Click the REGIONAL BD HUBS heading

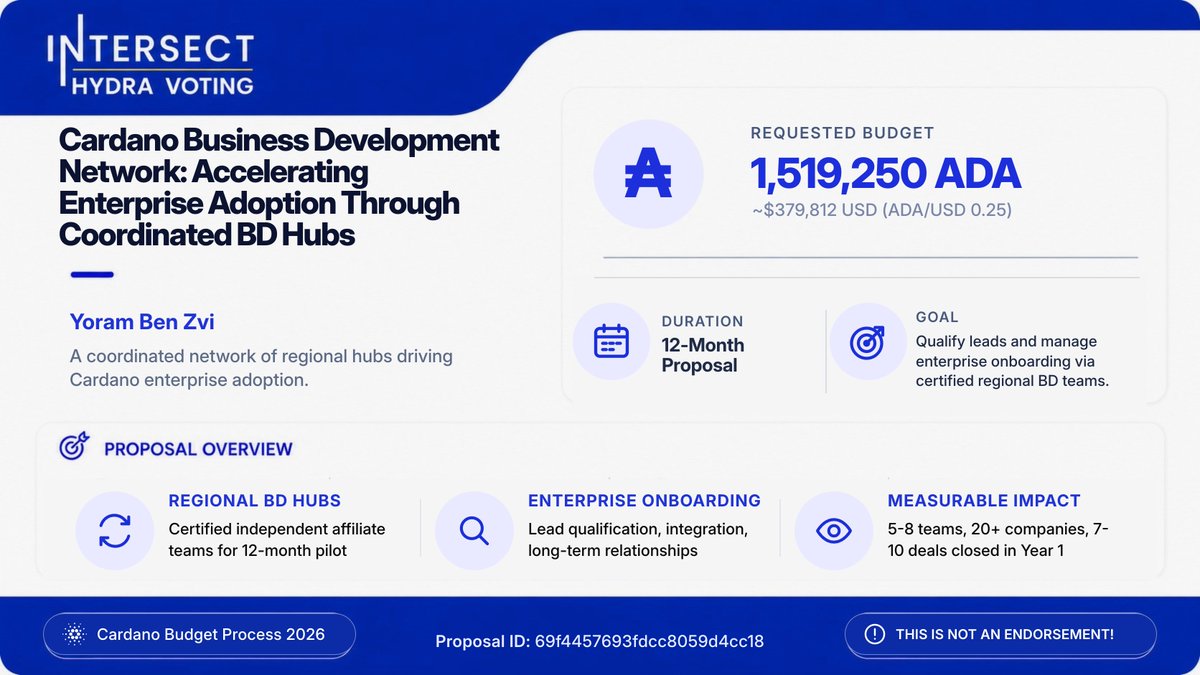point(254,501)
